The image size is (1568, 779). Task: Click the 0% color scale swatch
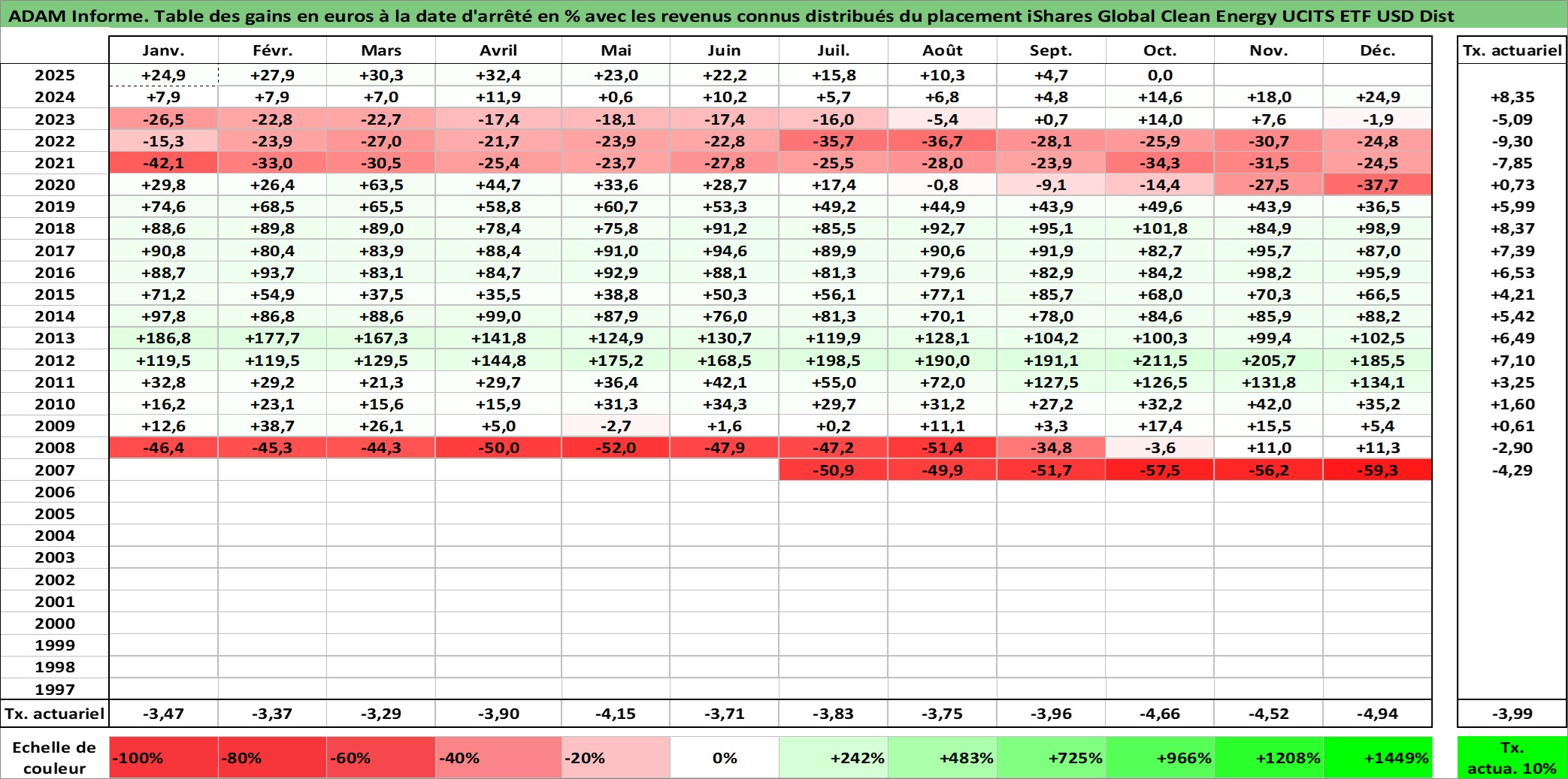pyautogui.click(x=725, y=757)
